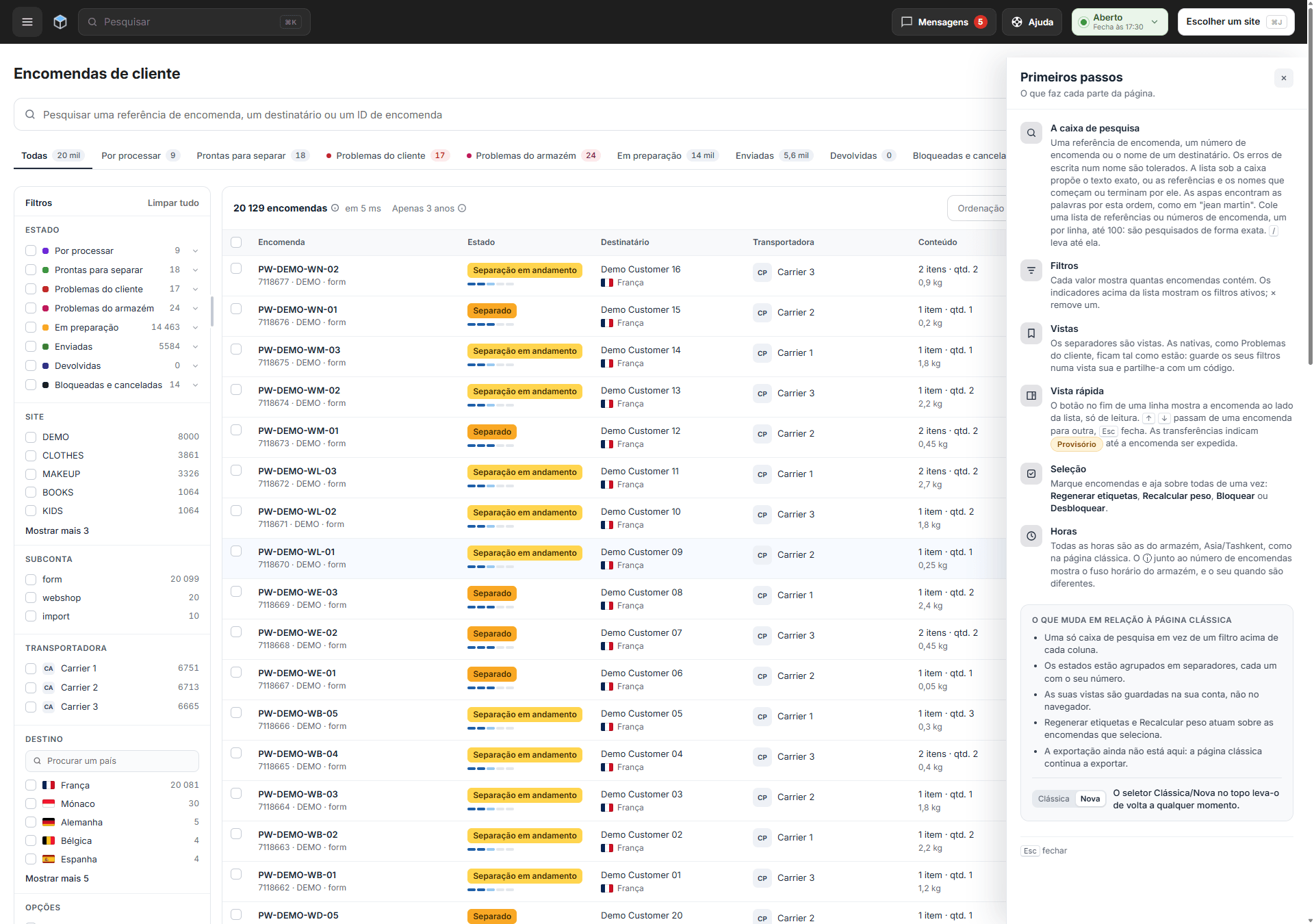Click the Procurar um país input
This screenshot has height=924, width=1314.
pos(112,761)
